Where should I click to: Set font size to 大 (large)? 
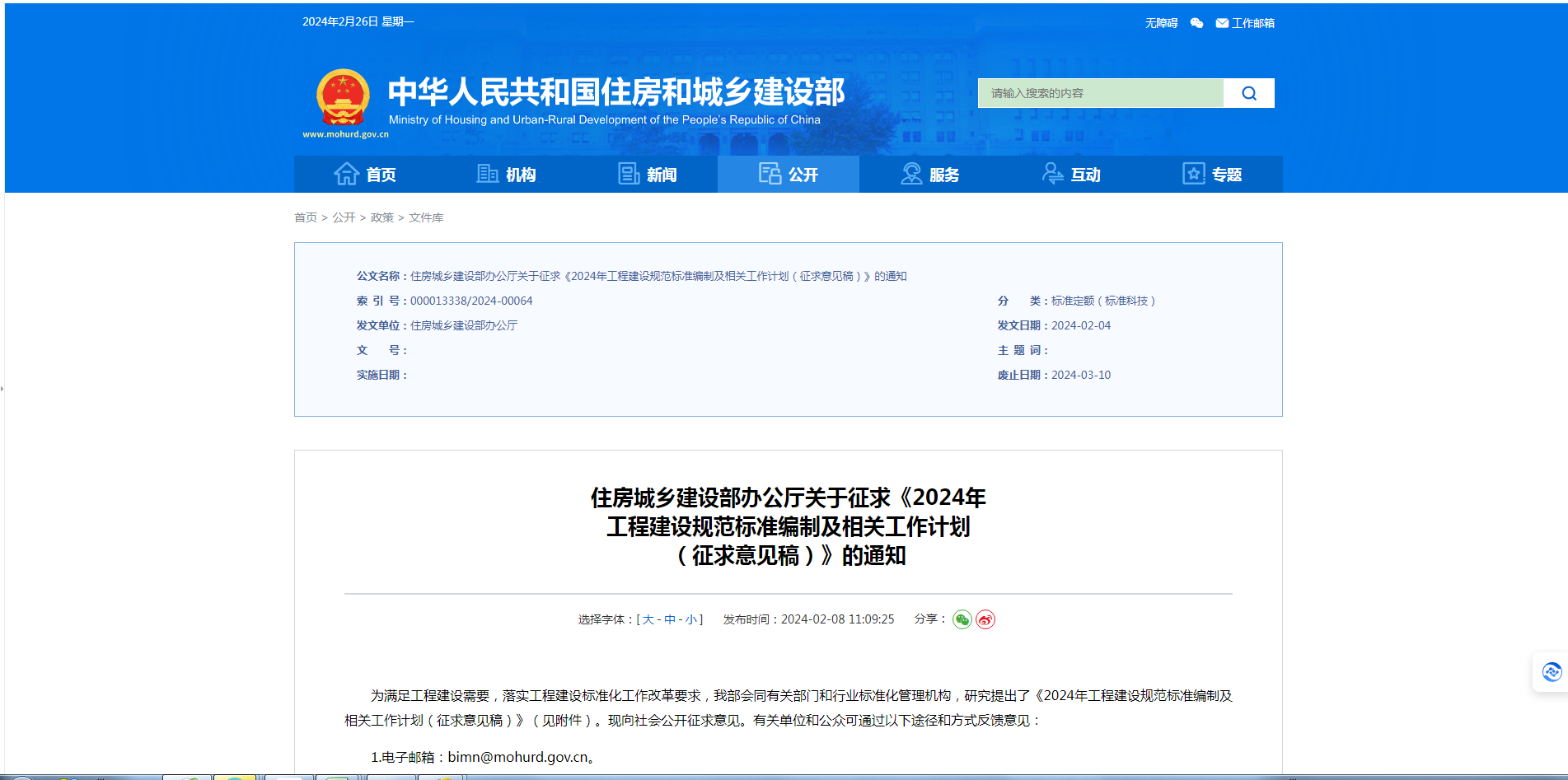(648, 619)
